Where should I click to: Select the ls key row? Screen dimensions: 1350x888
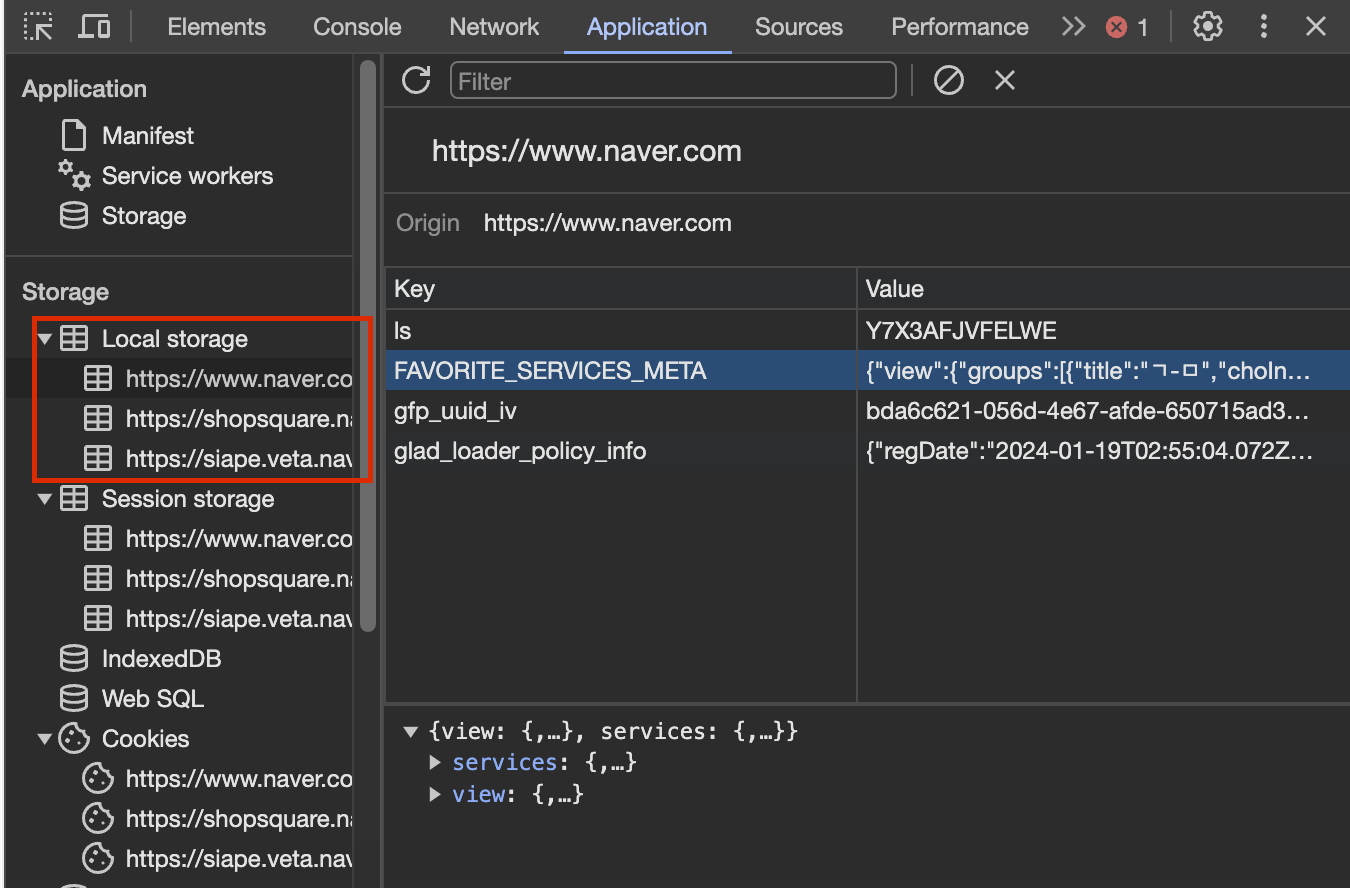point(620,331)
